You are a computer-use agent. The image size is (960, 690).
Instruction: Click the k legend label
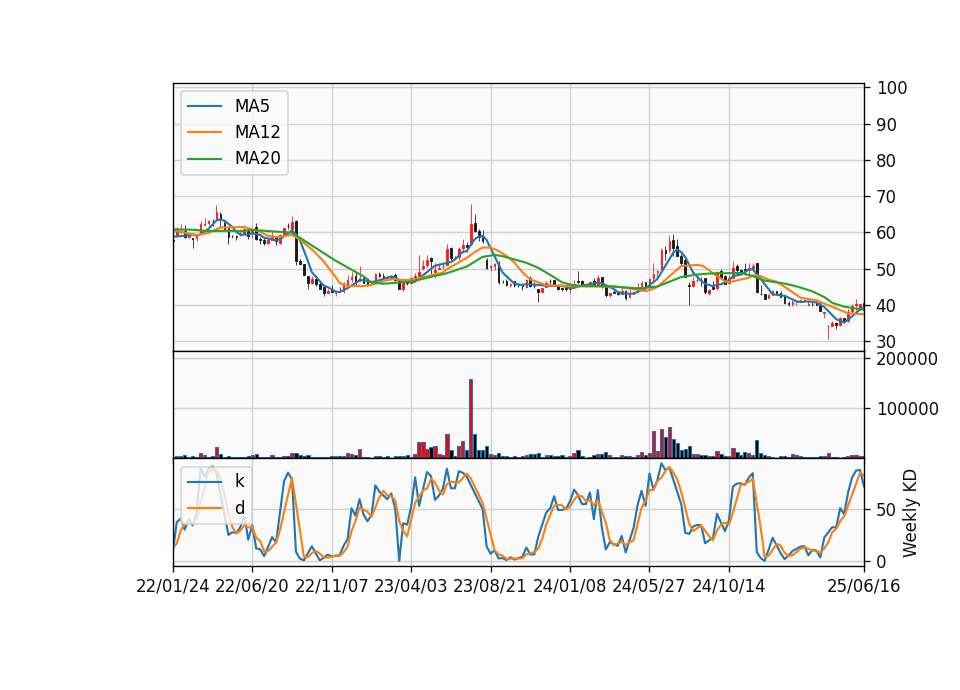pyautogui.click(x=239, y=481)
